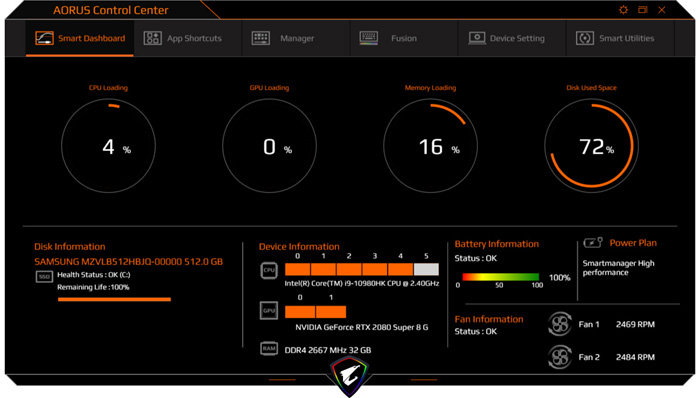Click the Fan Information heading
The height and width of the screenshot is (398, 700).
489,319
